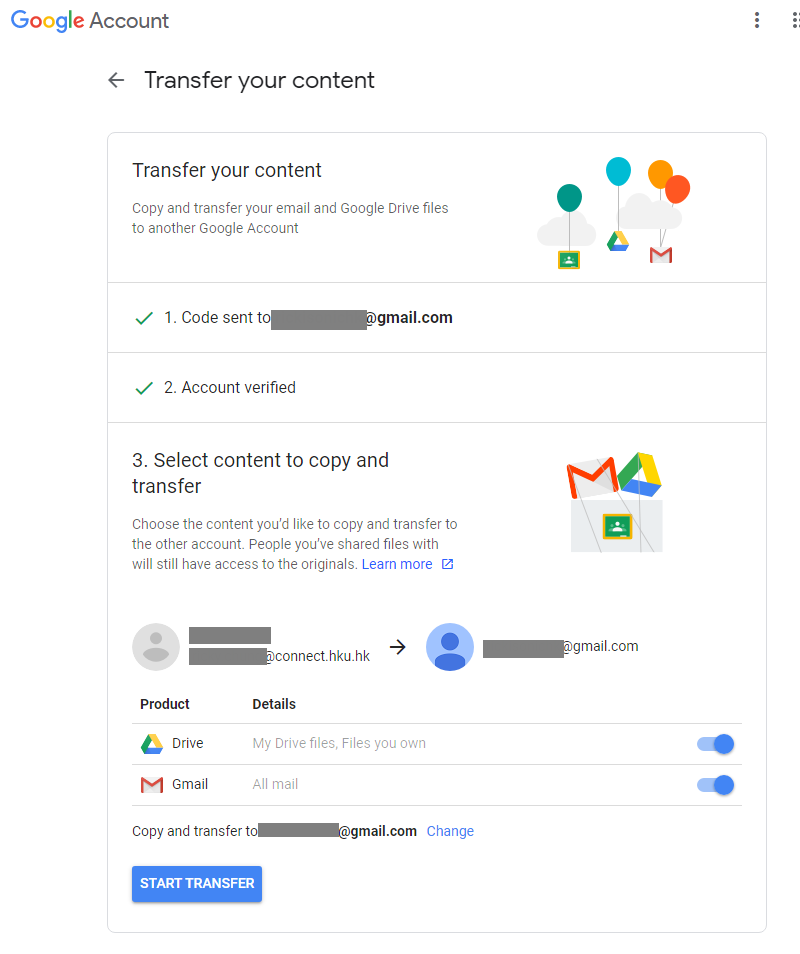This screenshot has width=800, height=954.
Task: Turn off the Gmail transfer toggle
Action: tap(715, 785)
